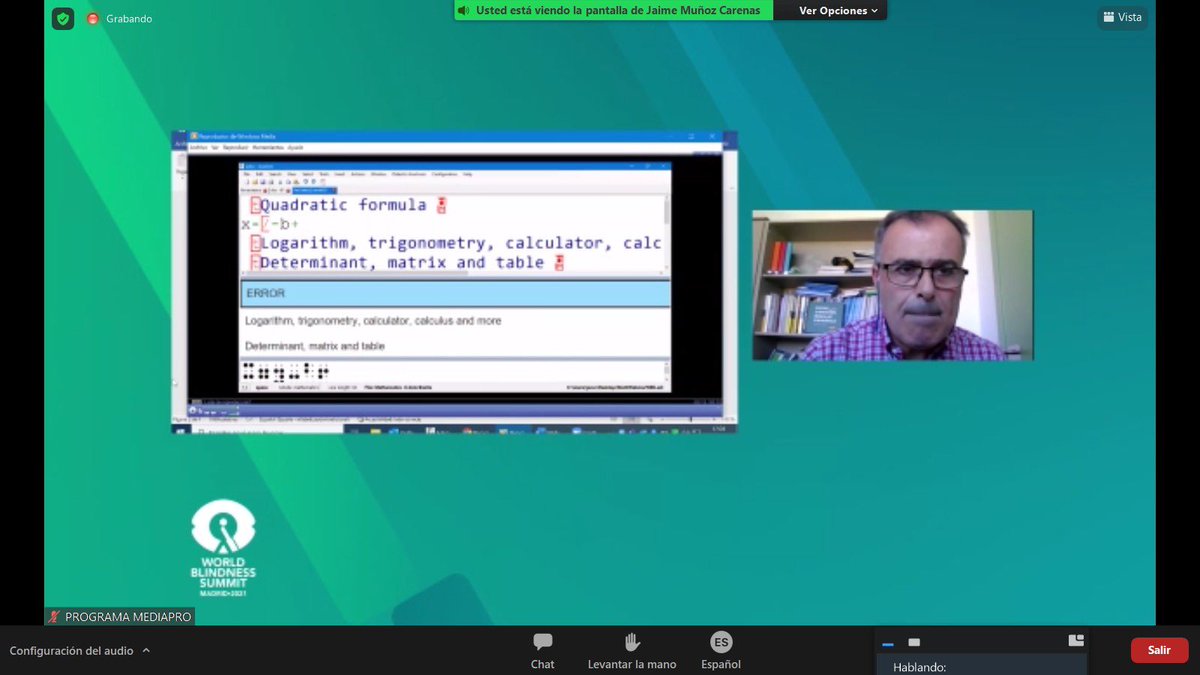Click the screen sharing notification bar
Viewport: 1200px width, 675px height.
click(615, 11)
